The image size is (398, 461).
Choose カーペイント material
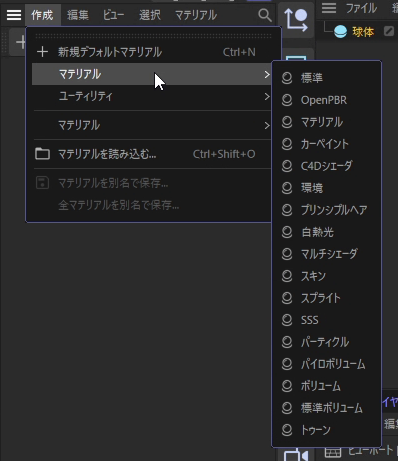pos(327,144)
